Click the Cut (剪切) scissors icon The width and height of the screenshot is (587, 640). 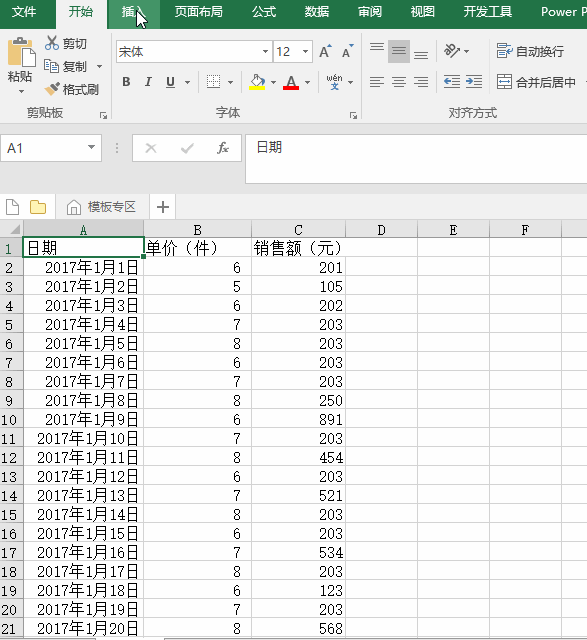click(x=52, y=43)
